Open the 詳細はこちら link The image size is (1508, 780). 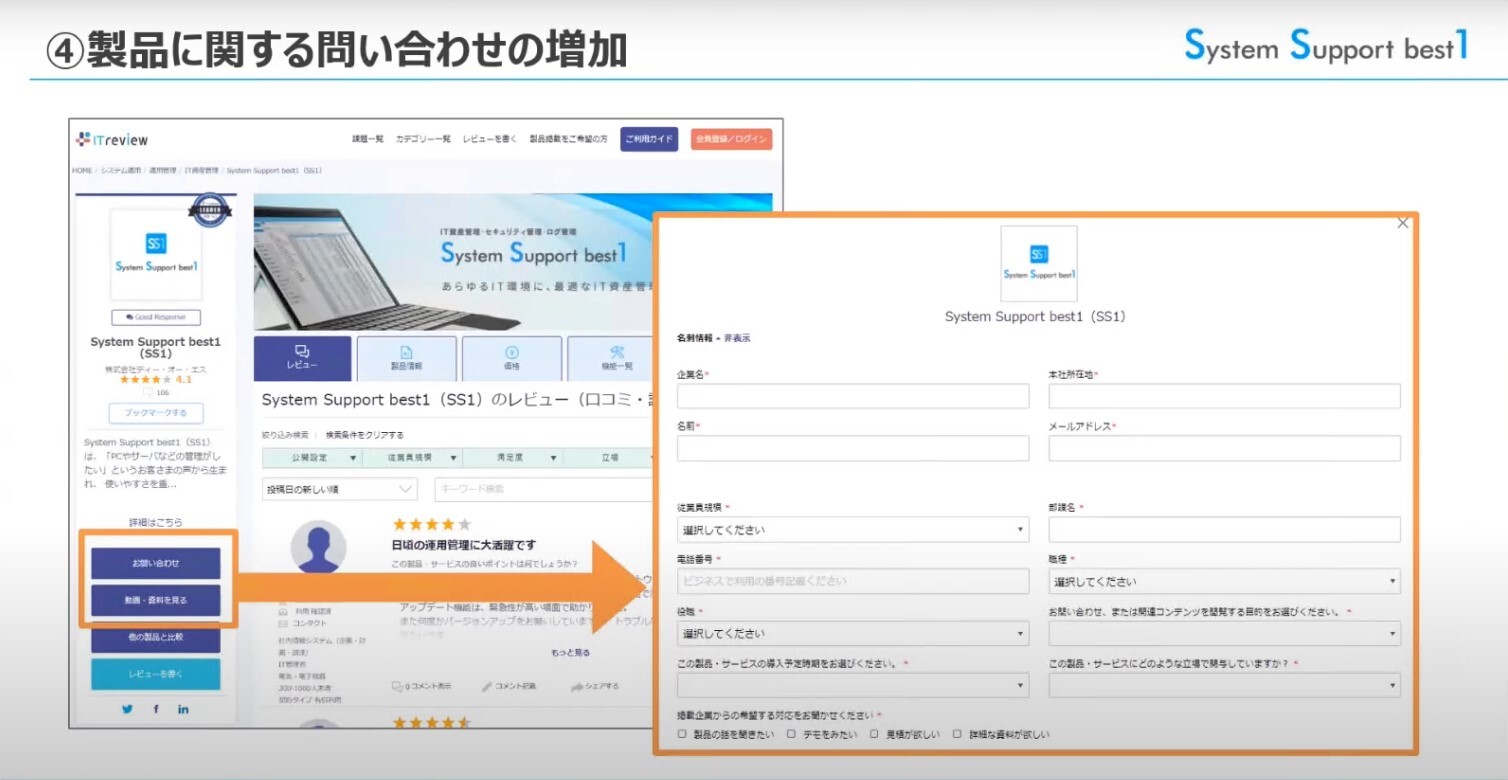tap(156, 522)
